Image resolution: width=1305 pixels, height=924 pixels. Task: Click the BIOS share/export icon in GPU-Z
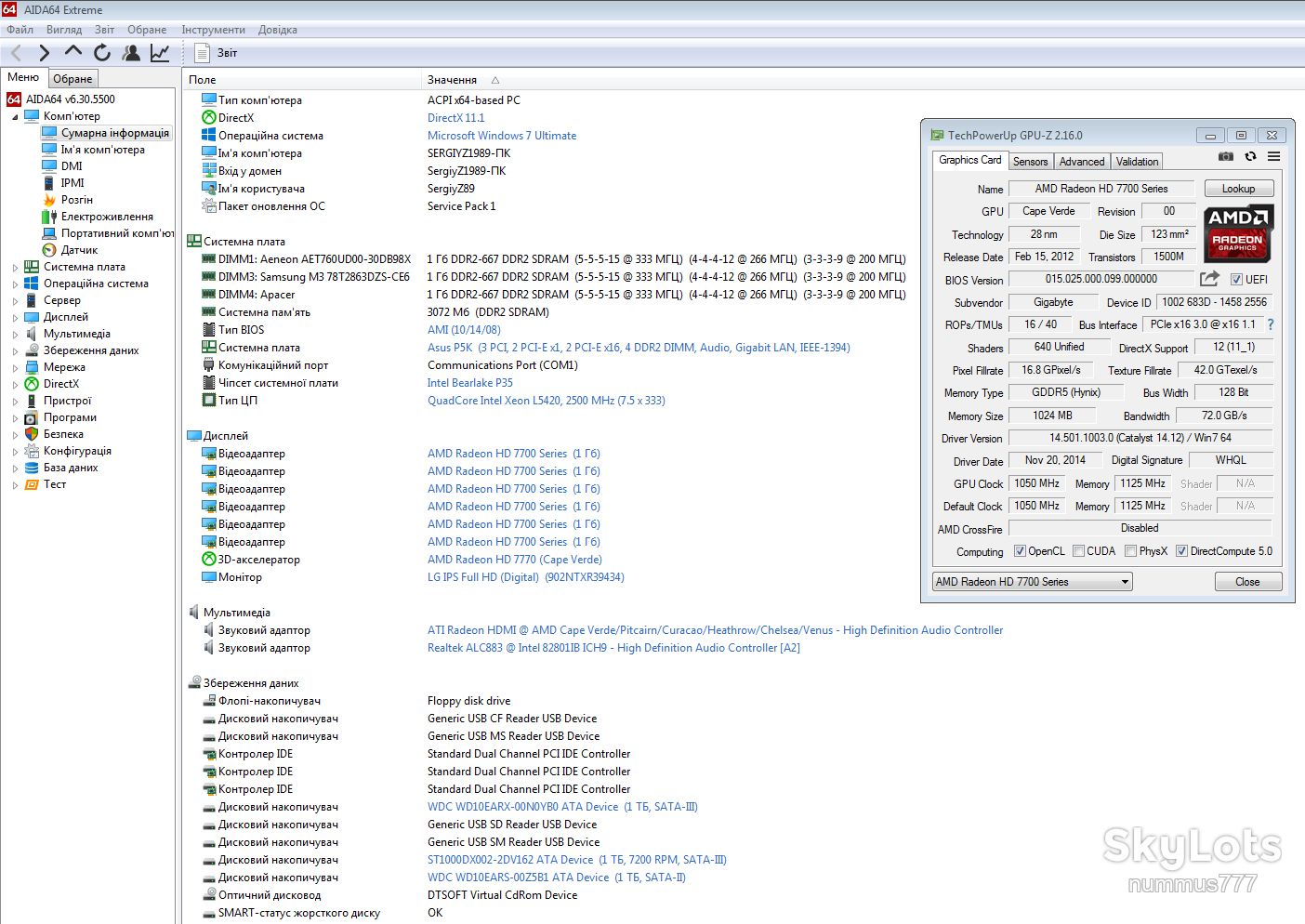(1209, 279)
